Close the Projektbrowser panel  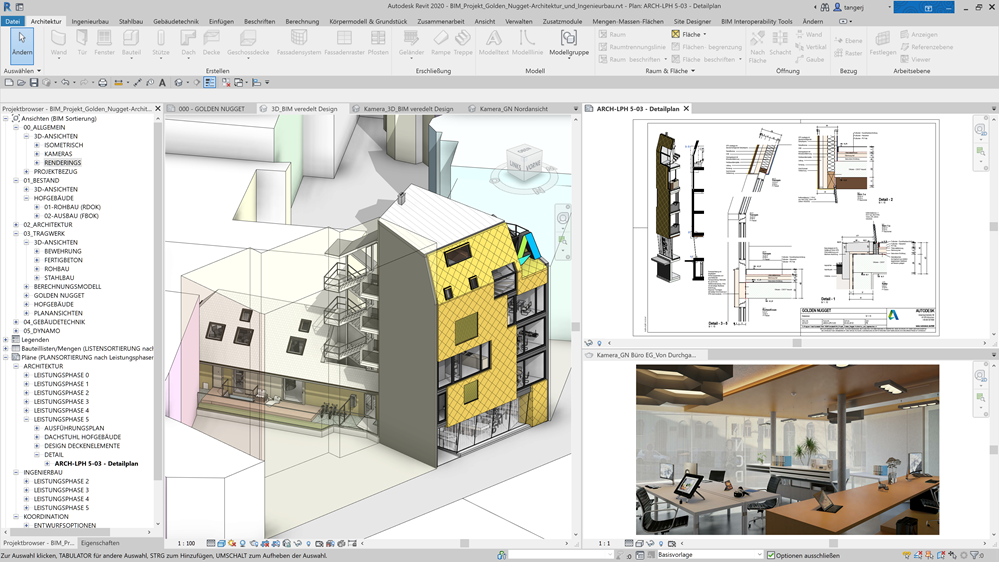[158, 109]
